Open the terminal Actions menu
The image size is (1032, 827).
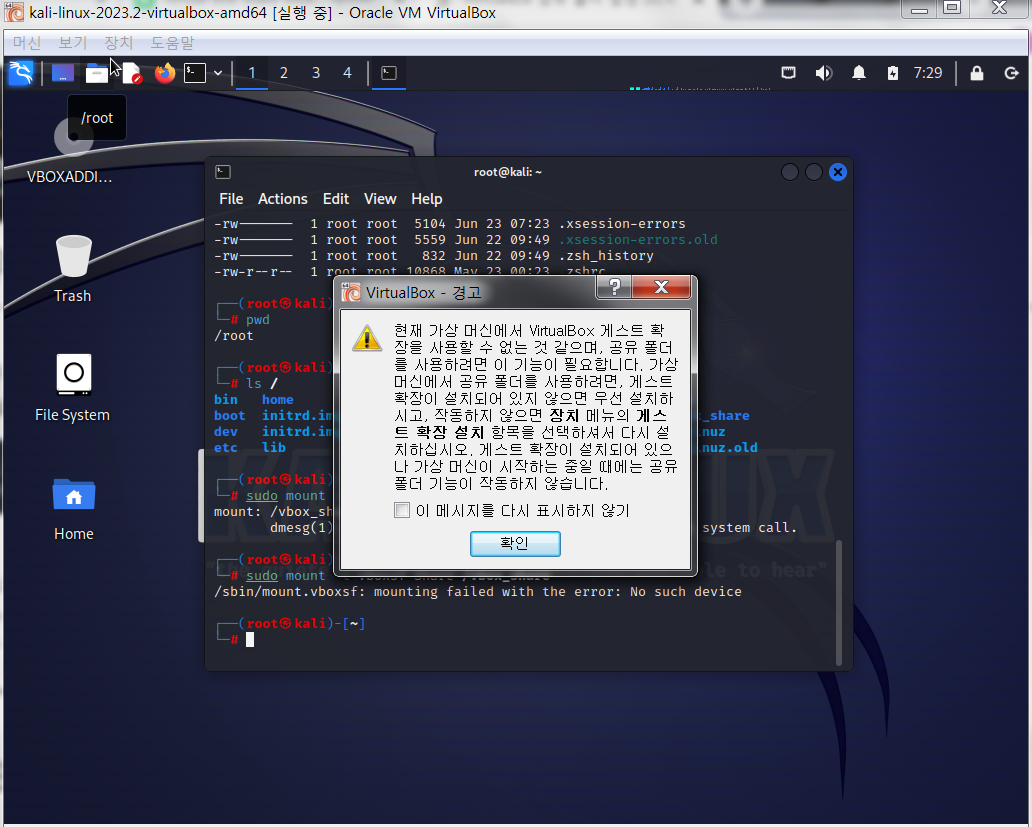point(282,199)
